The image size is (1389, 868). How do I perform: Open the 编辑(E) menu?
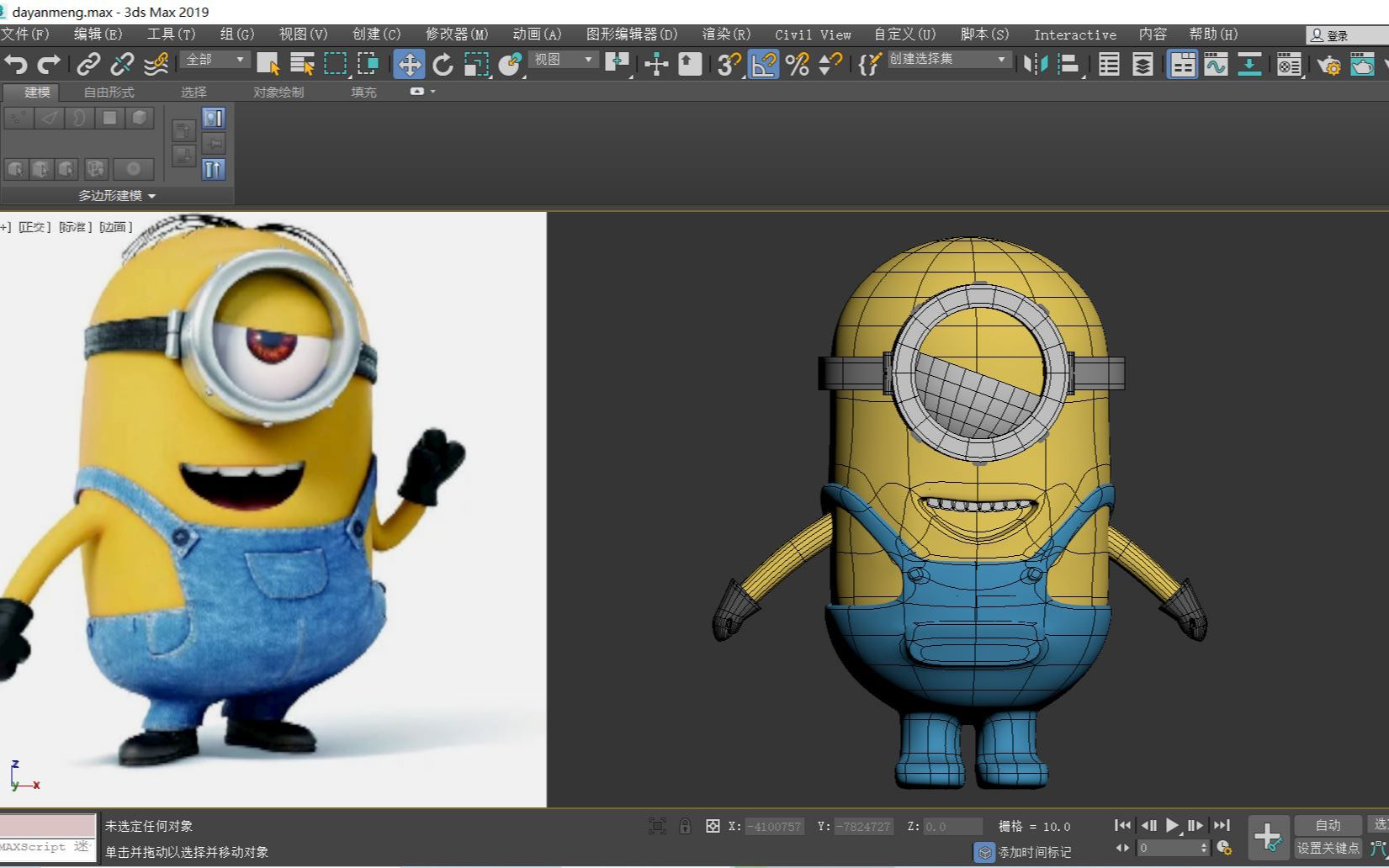(98, 34)
